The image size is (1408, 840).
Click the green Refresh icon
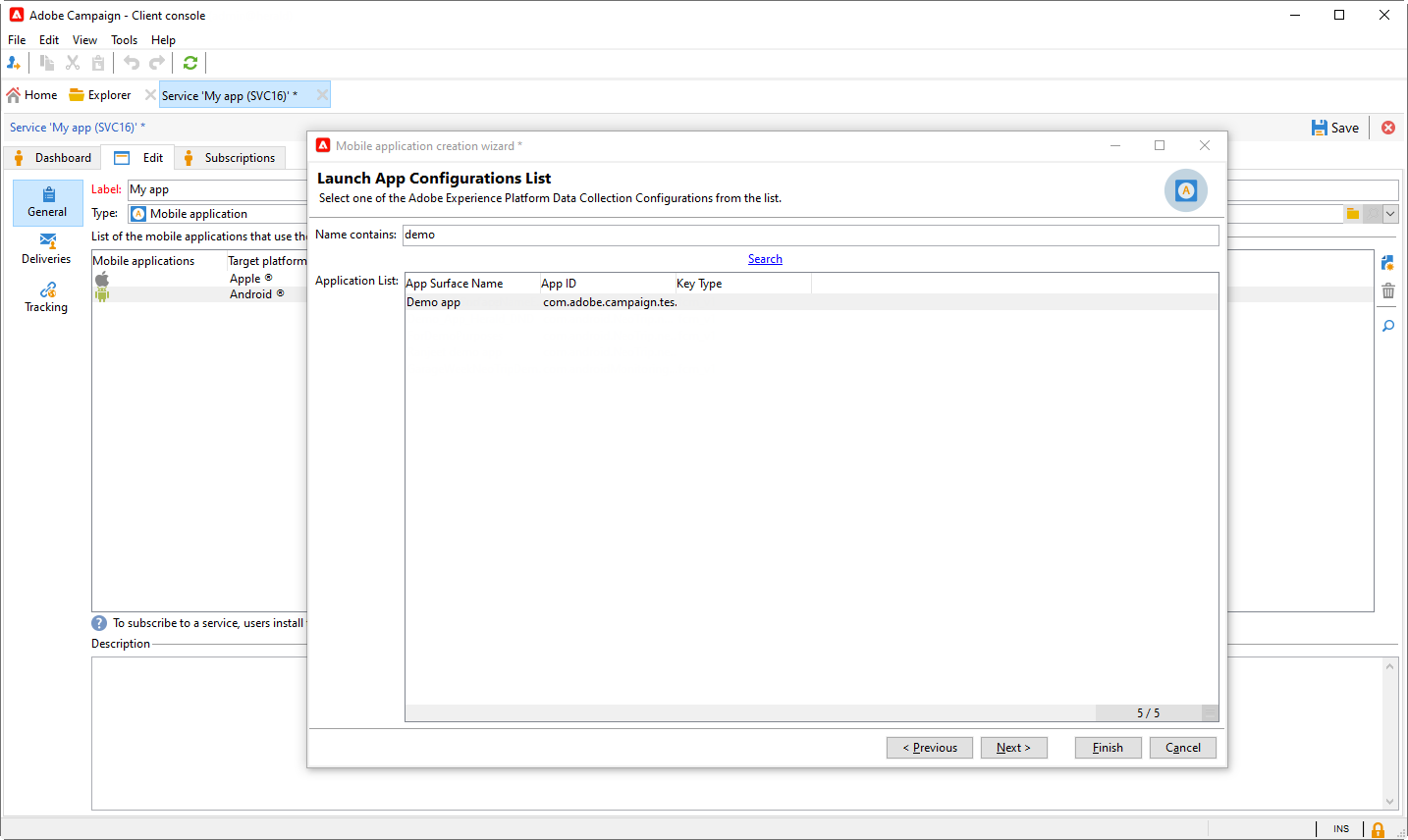coord(190,63)
